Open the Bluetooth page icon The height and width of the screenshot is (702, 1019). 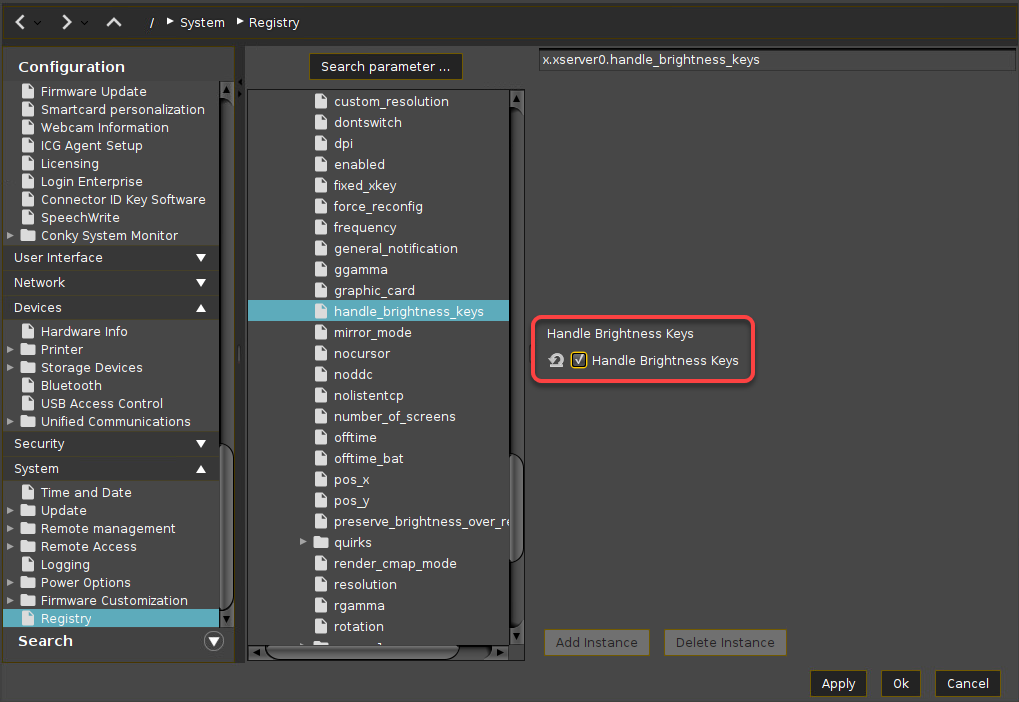pos(28,386)
